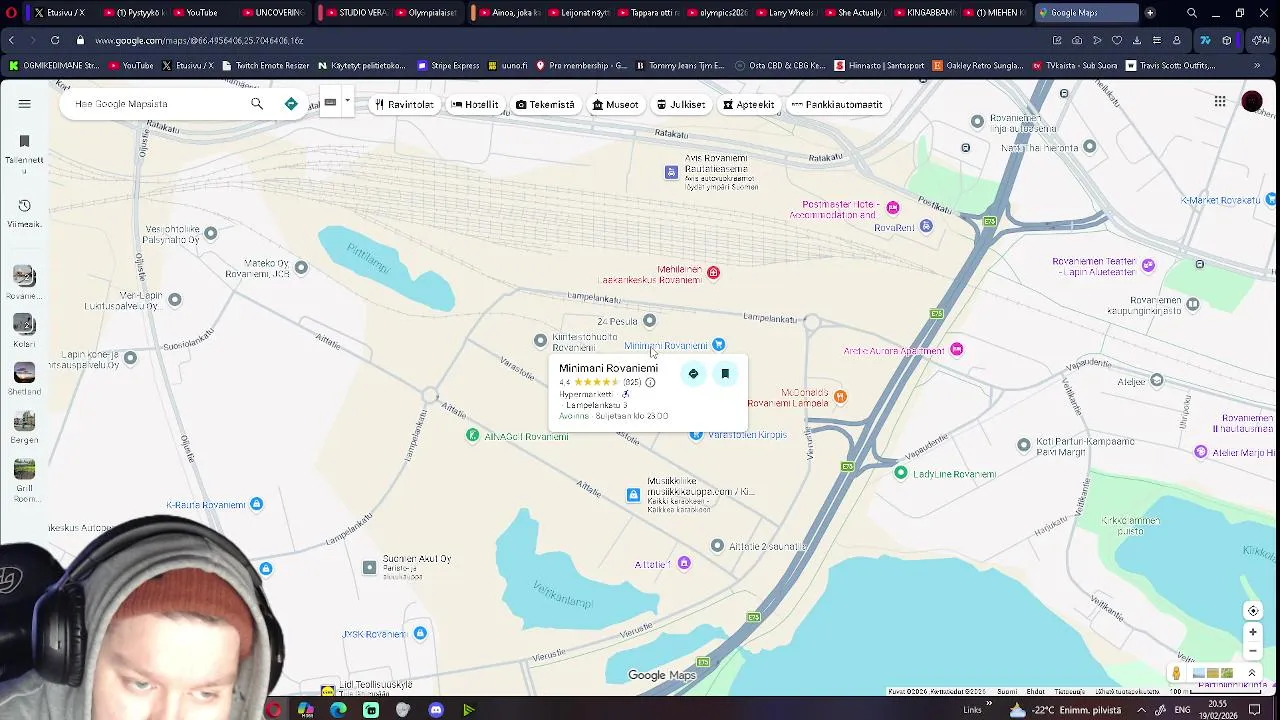Click the ANAGol Rovaniemi green pin
Viewport: 1280px width, 720px height.
point(473,435)
